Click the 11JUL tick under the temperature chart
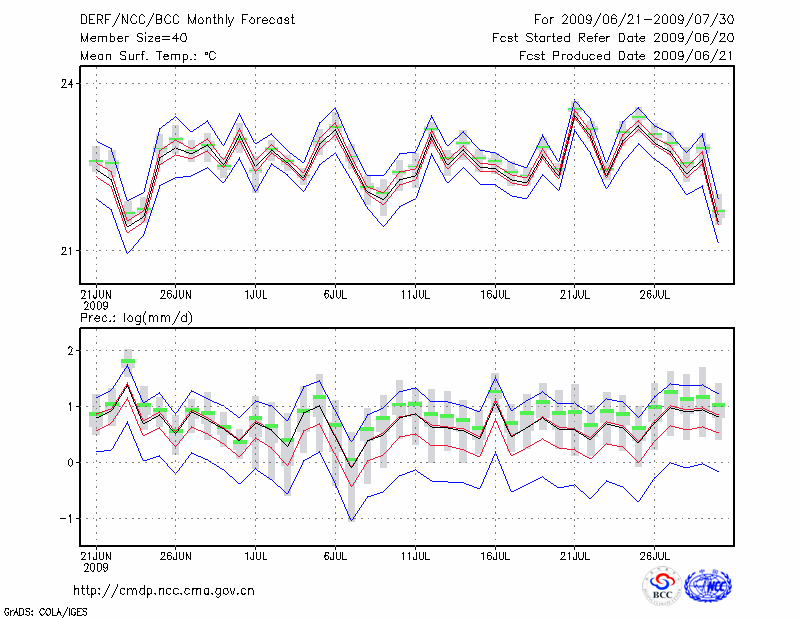Screen dimensions: 800x618 (415, 295)
